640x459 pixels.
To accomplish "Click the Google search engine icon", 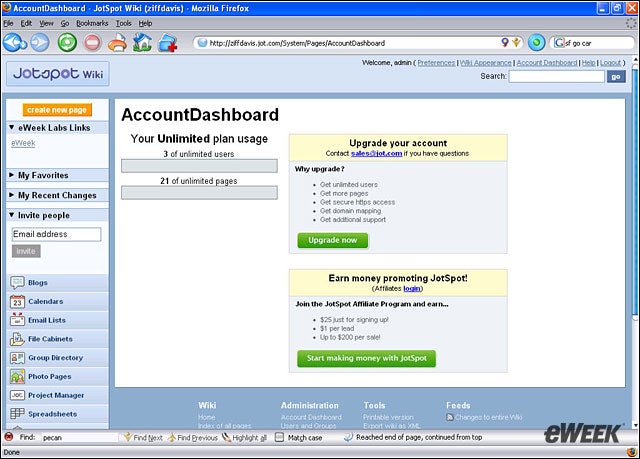I will click(558, 43).
